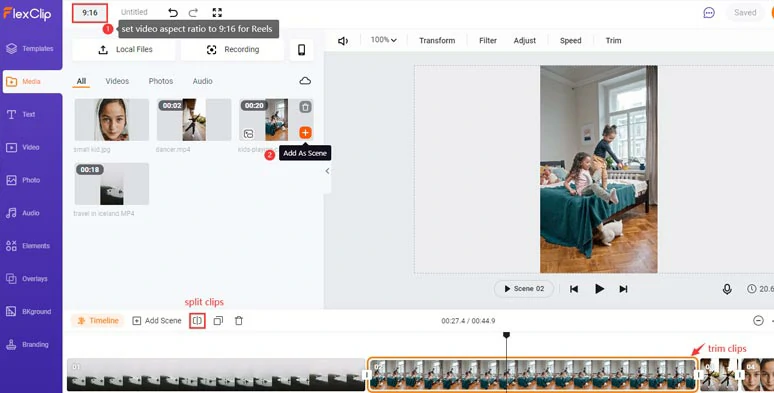Viewport: 774px width, 393px height.
Task: Delete the selected scene
Action: [239, 321]
